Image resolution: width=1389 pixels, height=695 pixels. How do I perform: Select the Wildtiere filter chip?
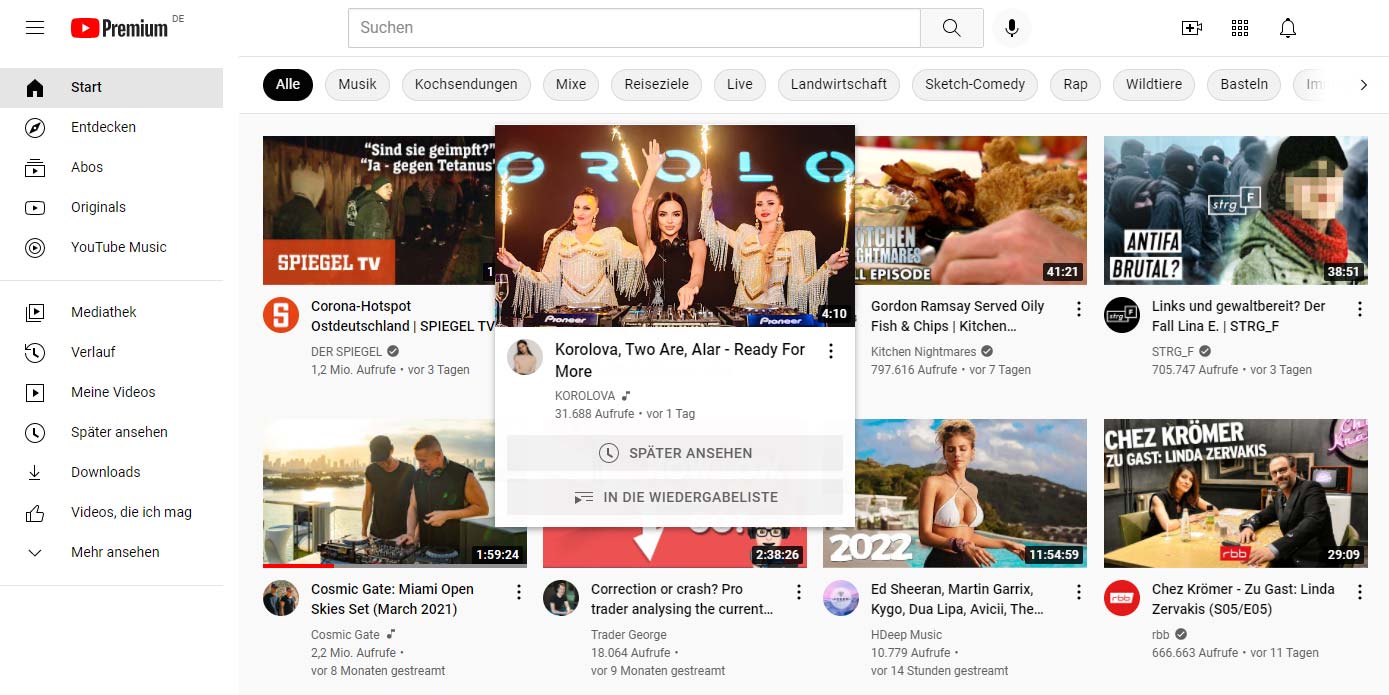pyautogui.click(x=1154, y=84)
